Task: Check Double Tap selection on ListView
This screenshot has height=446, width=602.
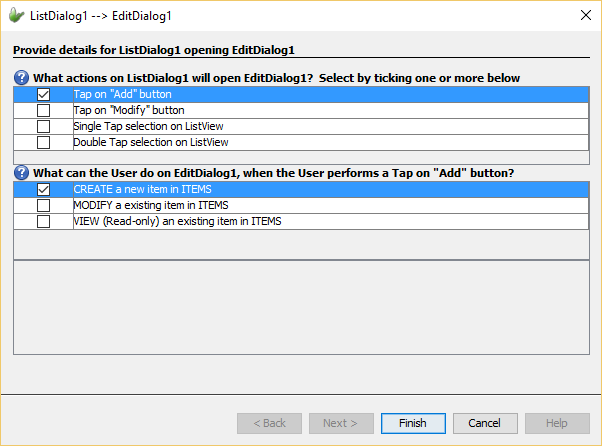Action: pyautogui.click(x=43, y=143)
